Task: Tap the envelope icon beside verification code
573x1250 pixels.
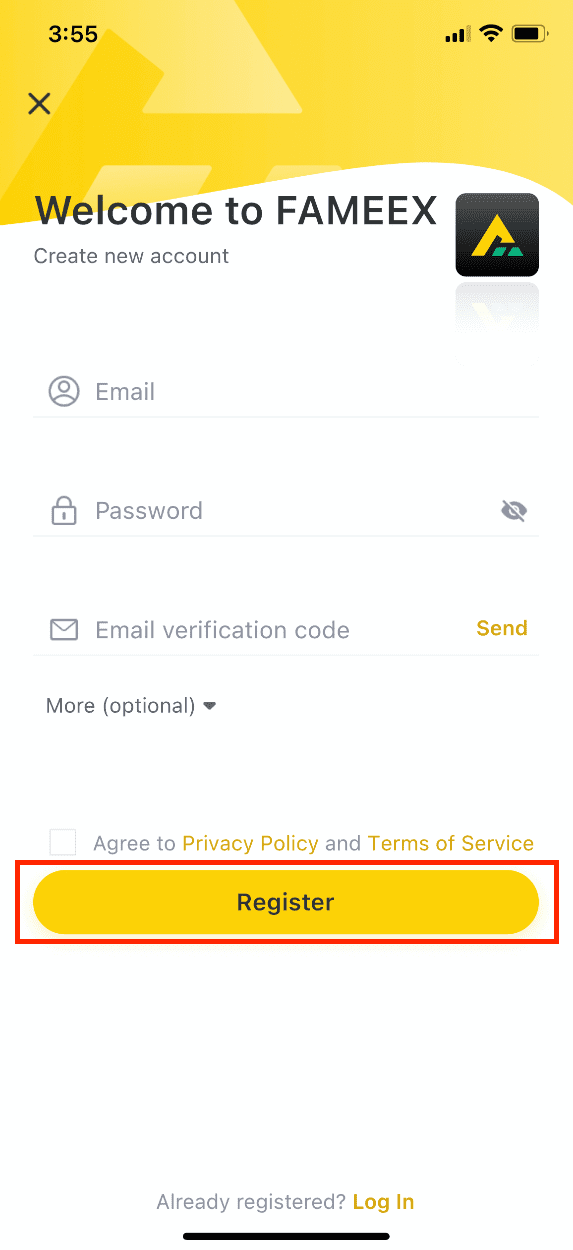Action: (x=64, y=630)
